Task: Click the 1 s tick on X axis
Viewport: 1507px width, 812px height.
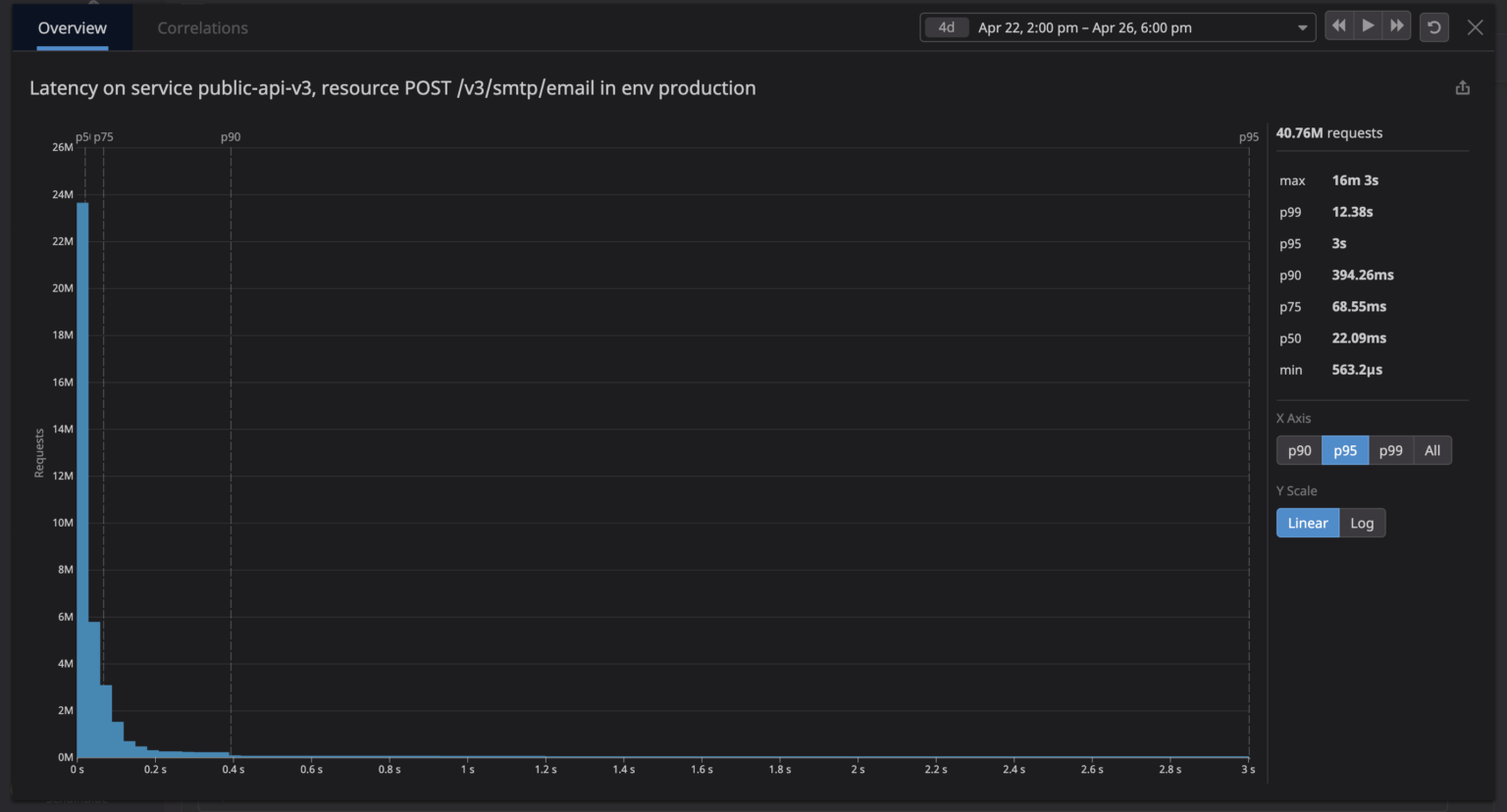Action: [468, 770]
